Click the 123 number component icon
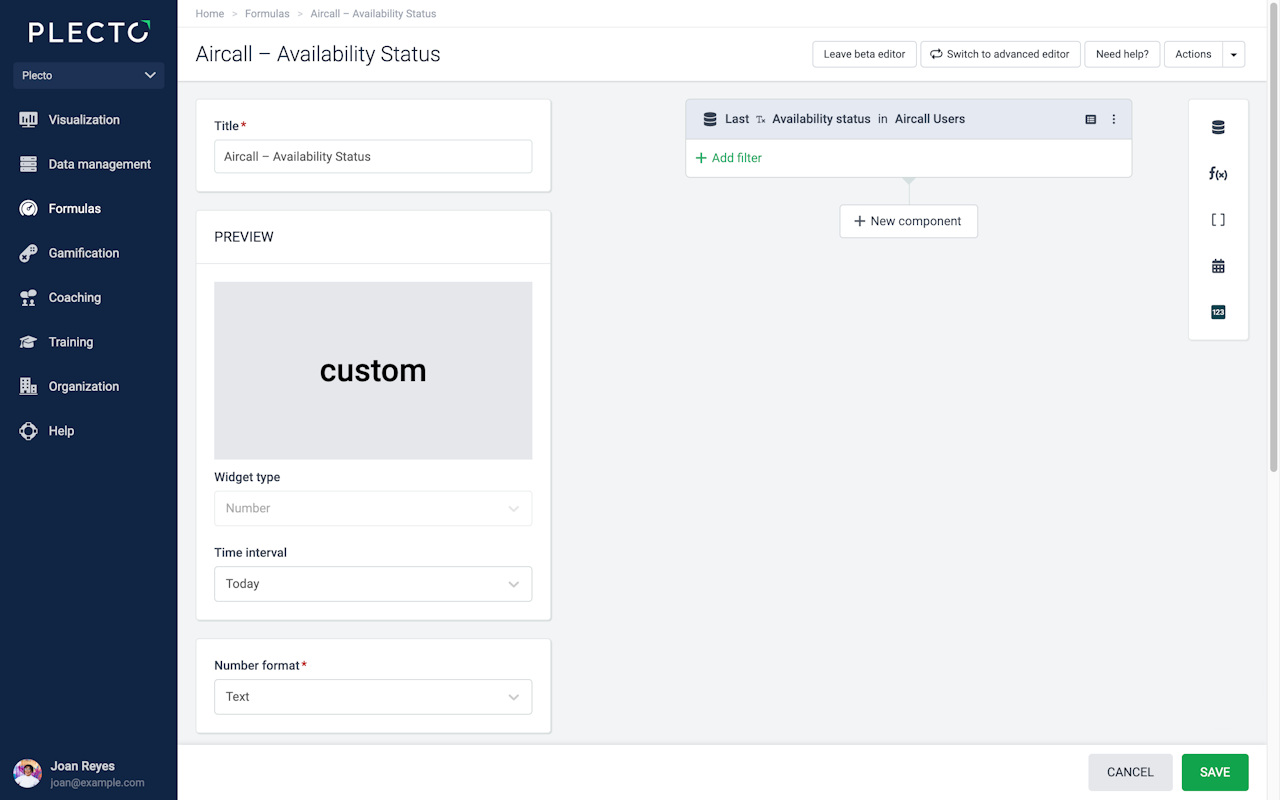Image resolution: width=1280 pixels, height=800 pixels. click(1218, 312)
